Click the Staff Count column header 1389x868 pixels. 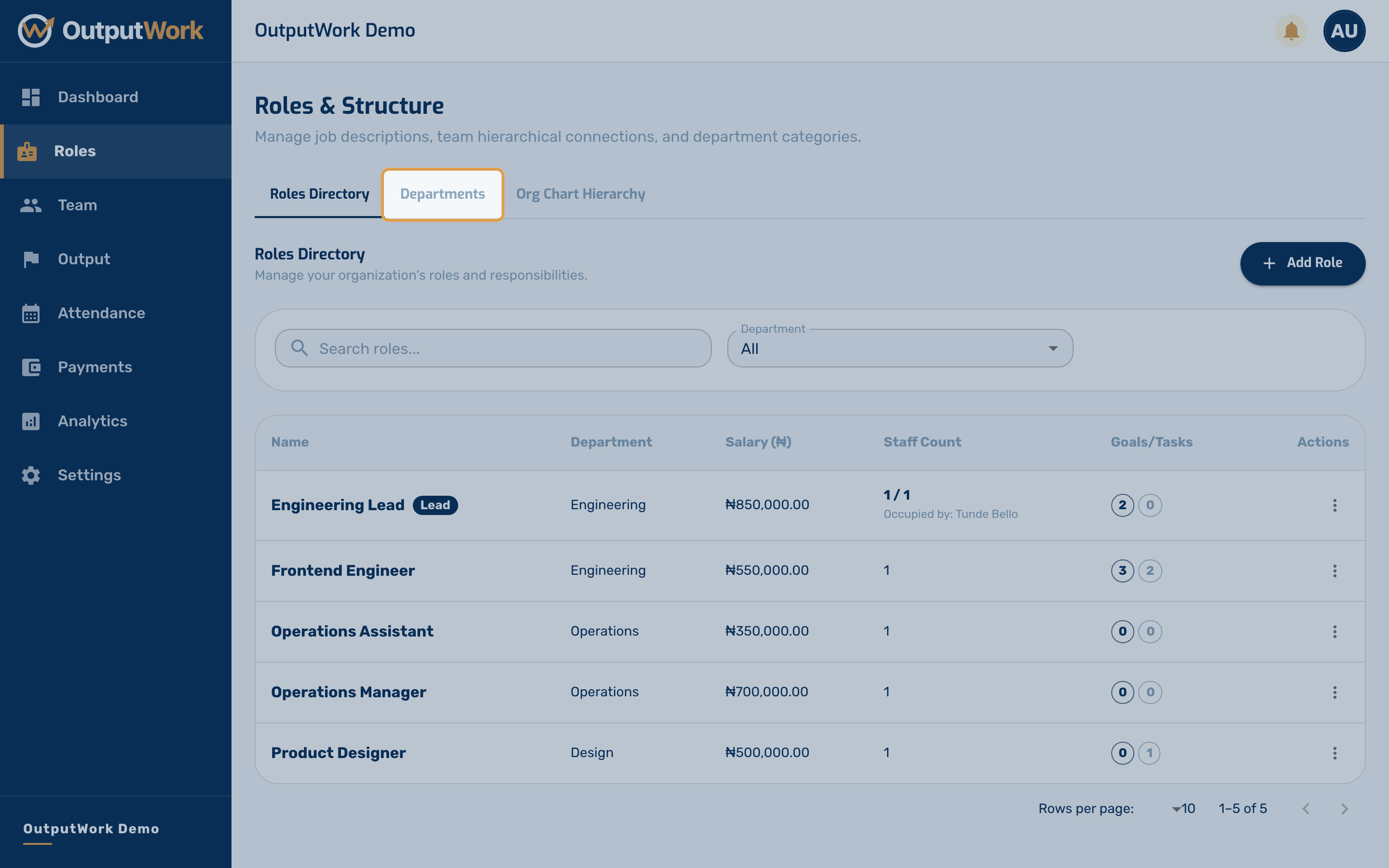(x=922, y=442)
